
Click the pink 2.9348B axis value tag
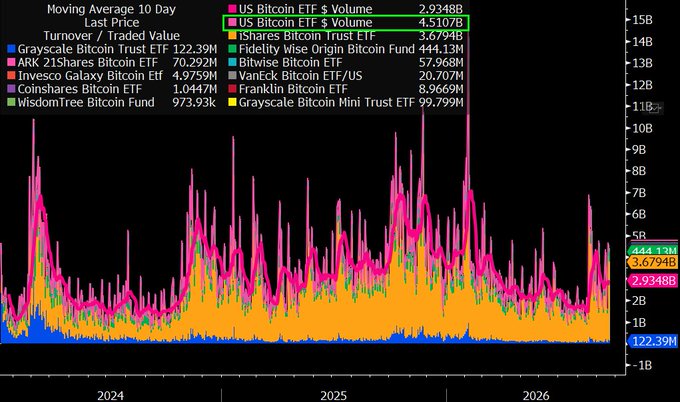[653, 281]
